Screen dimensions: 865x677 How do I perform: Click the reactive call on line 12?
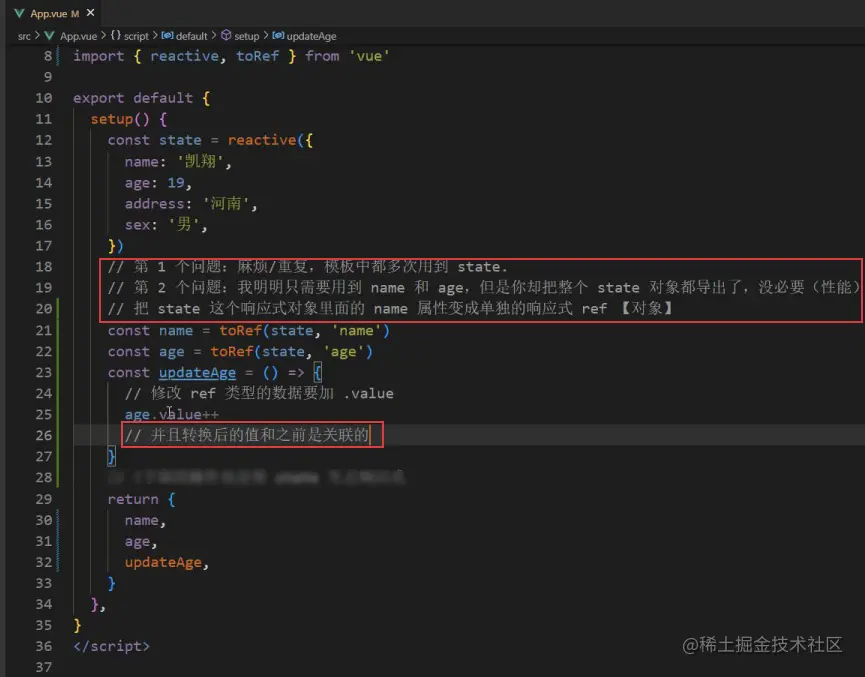(262, 140)
